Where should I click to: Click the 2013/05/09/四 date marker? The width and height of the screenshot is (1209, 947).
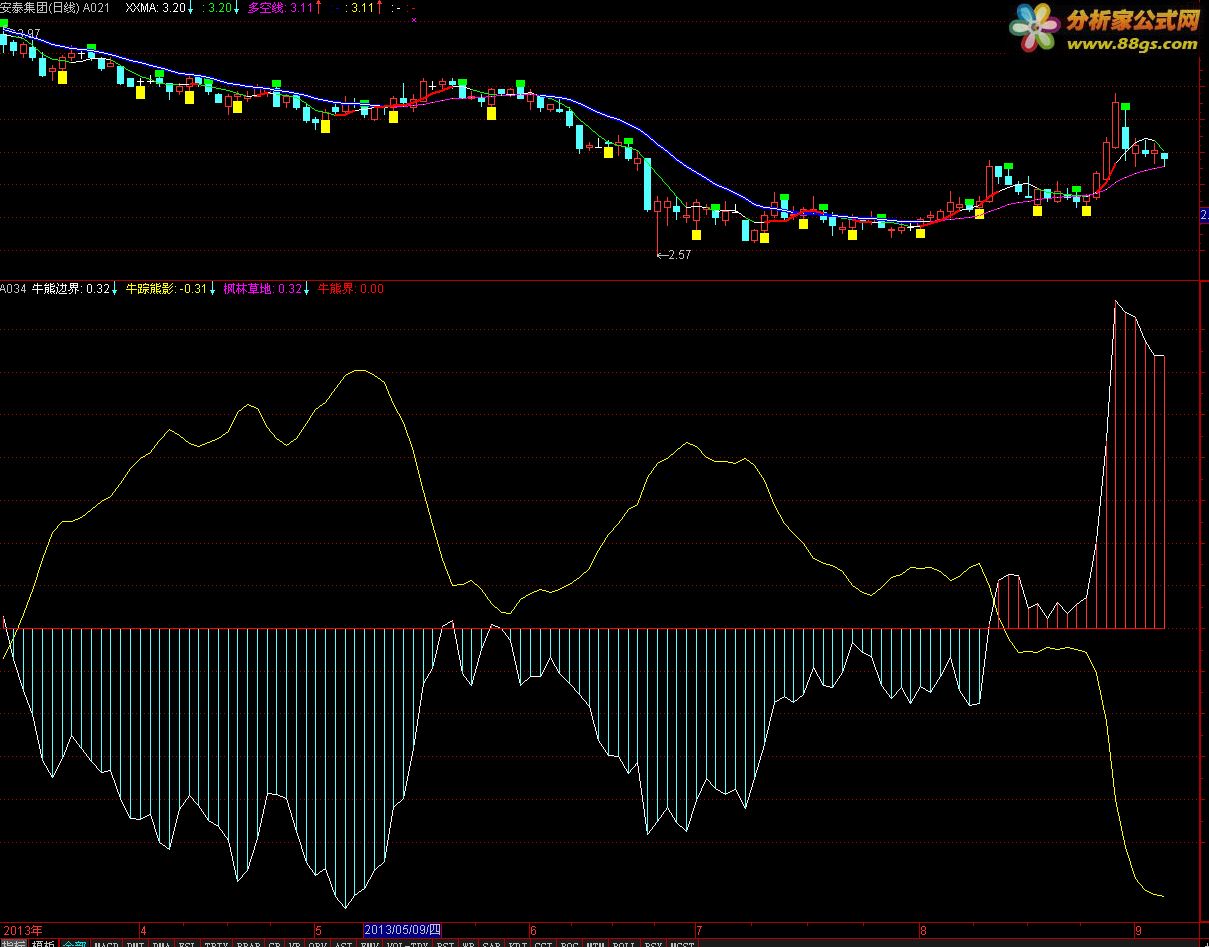tap(403, 929)
